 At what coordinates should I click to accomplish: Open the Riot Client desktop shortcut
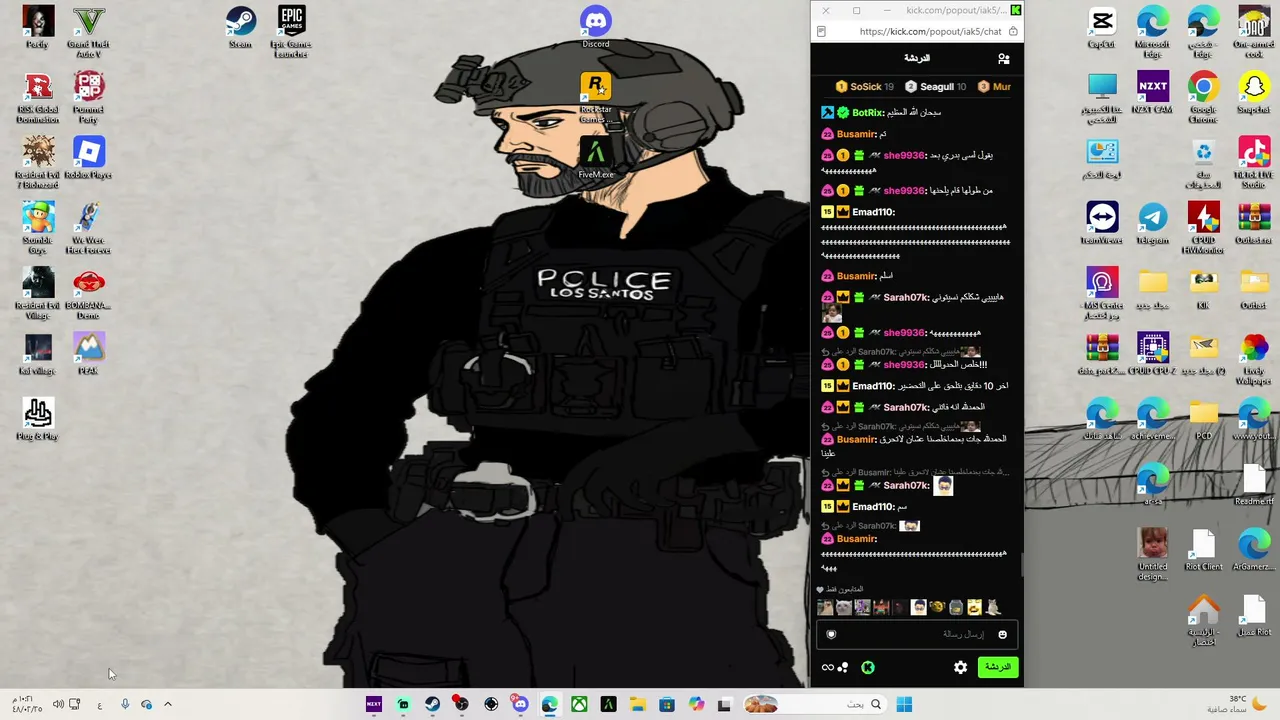tap(1203, 550)
